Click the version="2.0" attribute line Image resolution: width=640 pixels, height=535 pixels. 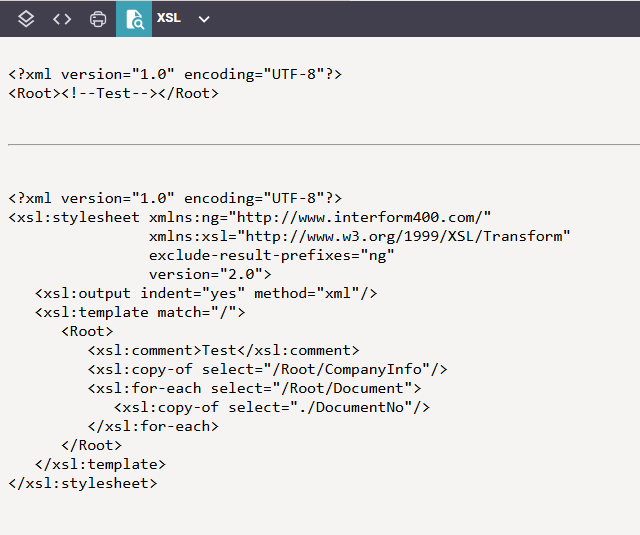(x=210, y=274)
